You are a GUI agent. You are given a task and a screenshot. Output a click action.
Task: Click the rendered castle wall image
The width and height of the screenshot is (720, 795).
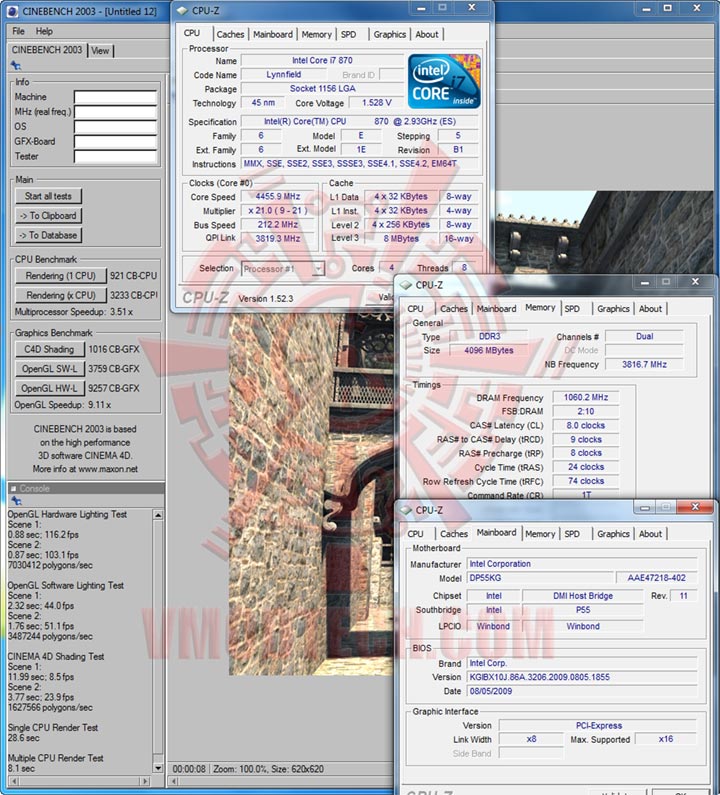(x=311, y=494)
